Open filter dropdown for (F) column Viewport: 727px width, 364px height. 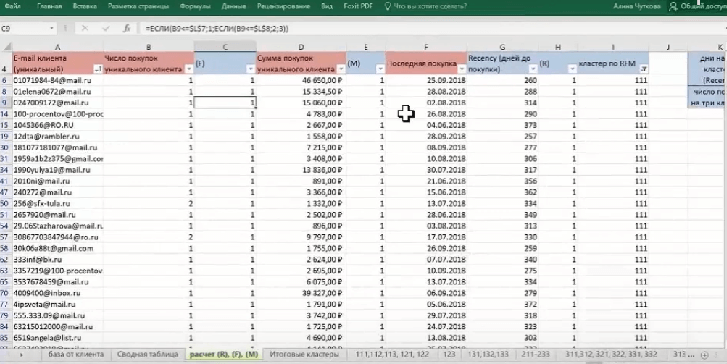pos(250,69)
